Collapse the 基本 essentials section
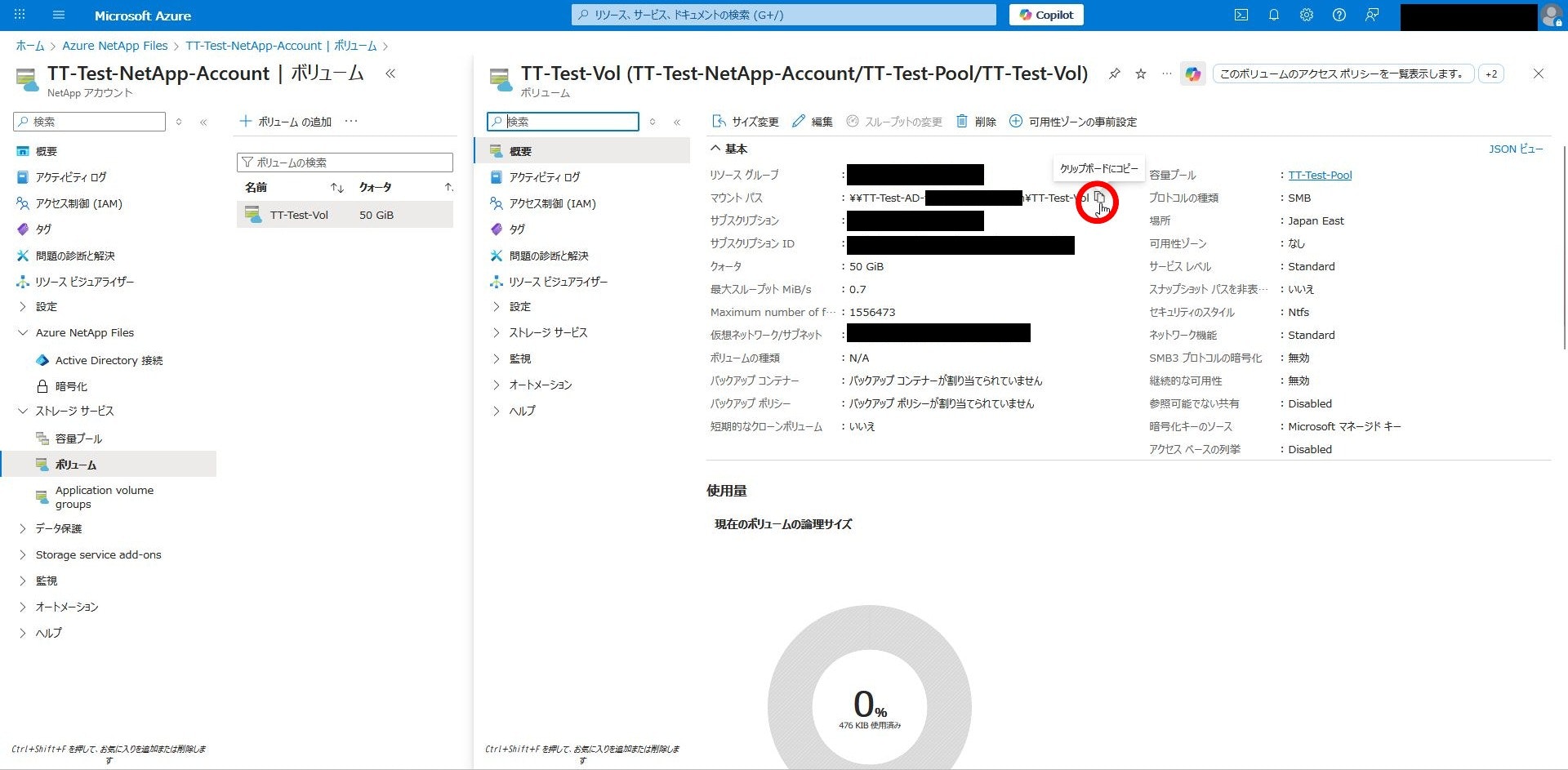Image resolution: width=1568 pixels, height=770 pixels. pyautogui.click(x=728, y=149)
